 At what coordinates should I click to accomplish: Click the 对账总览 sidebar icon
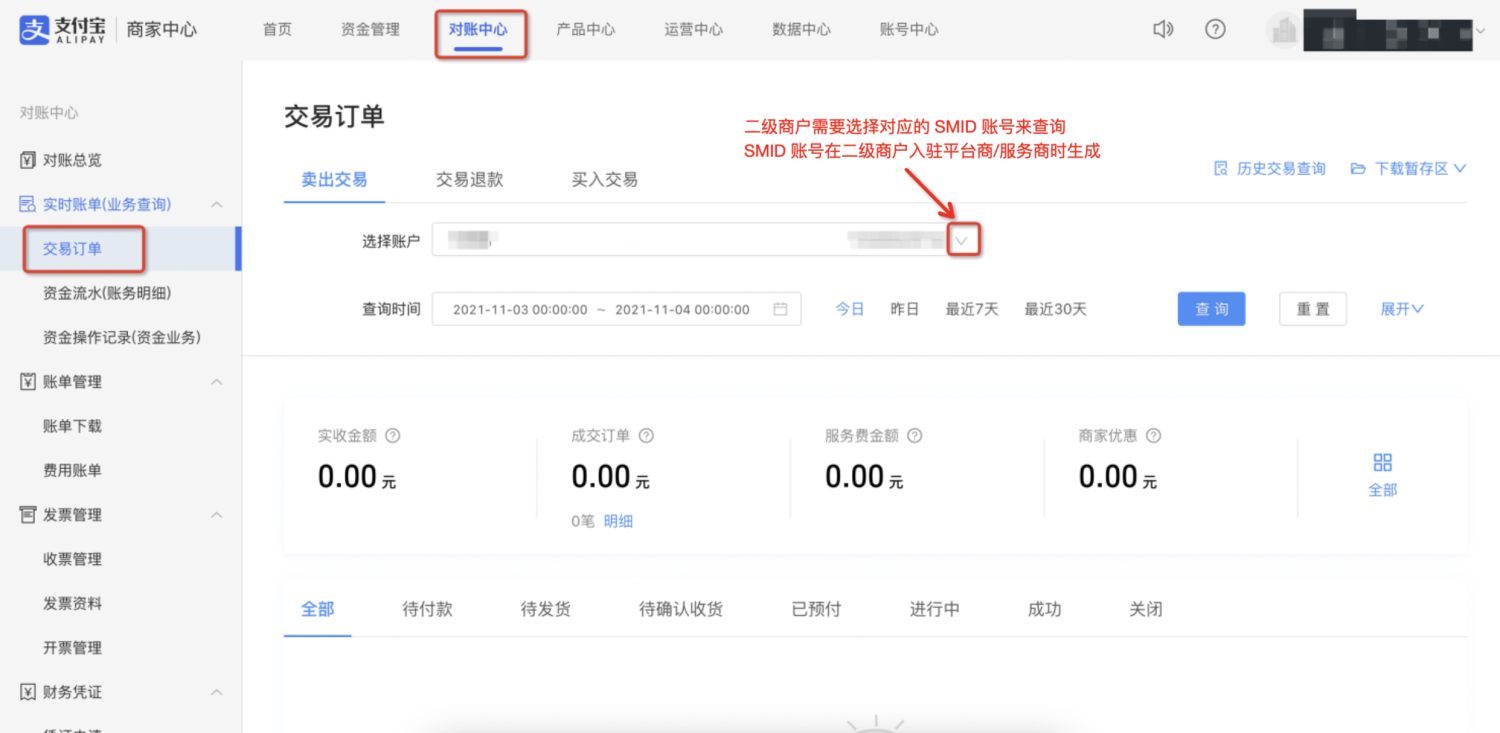[x=28, y=160]
